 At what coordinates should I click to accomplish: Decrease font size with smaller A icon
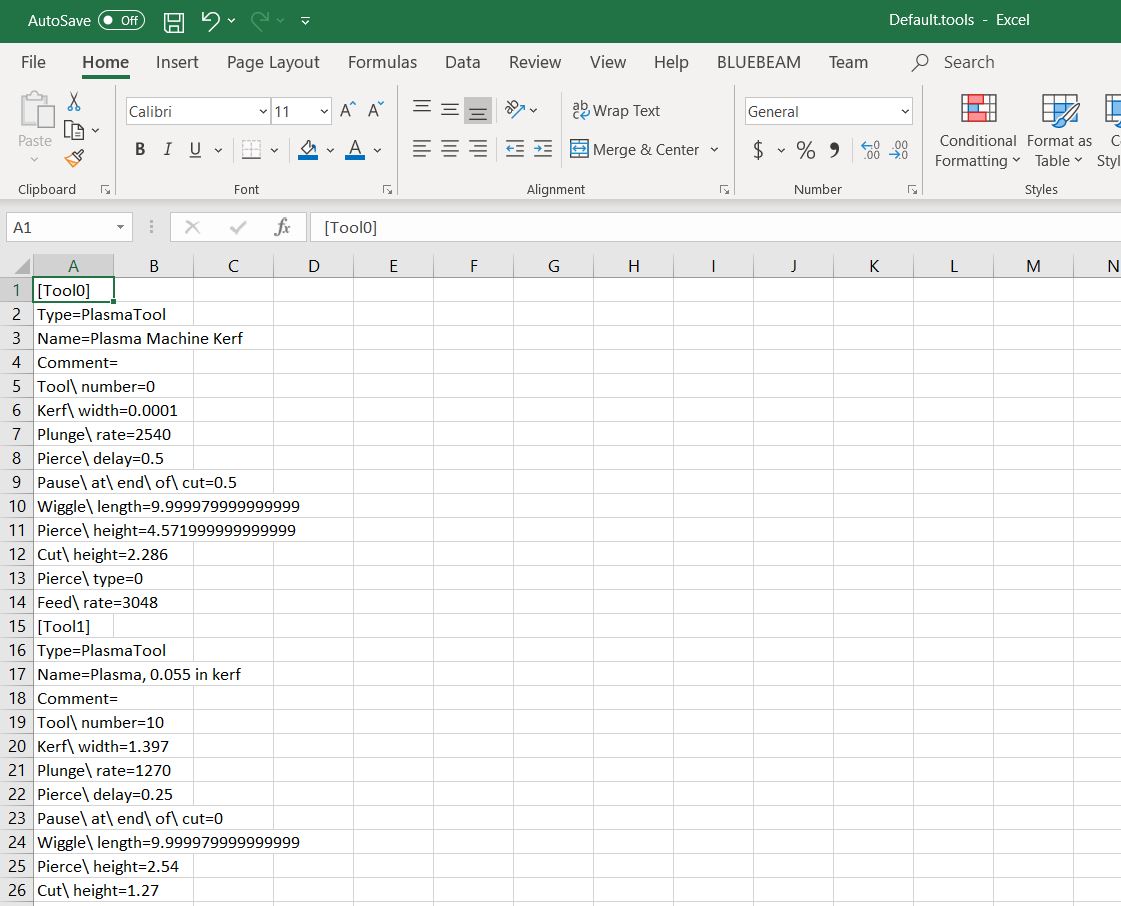point(375,110)
